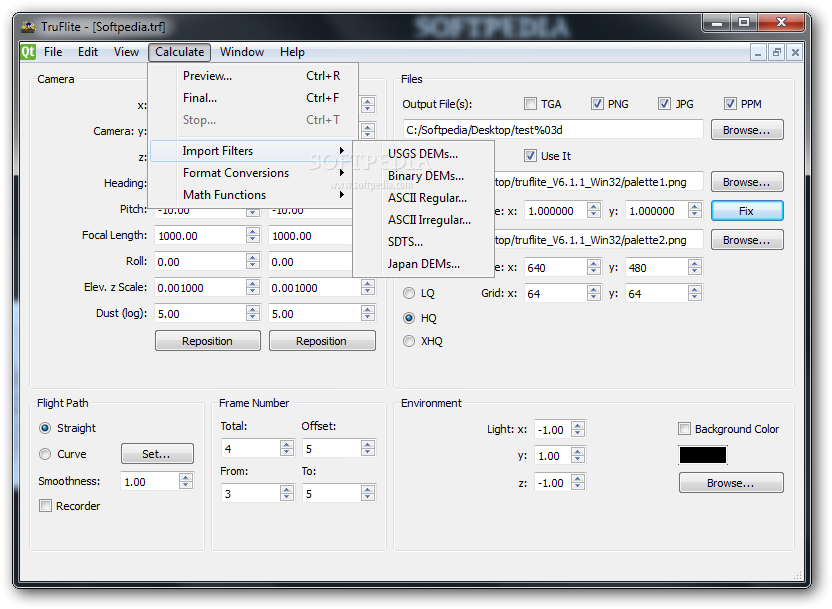The image size is (832, 609).
Task: Minimize the inner document window
Action: coord(758,52)
